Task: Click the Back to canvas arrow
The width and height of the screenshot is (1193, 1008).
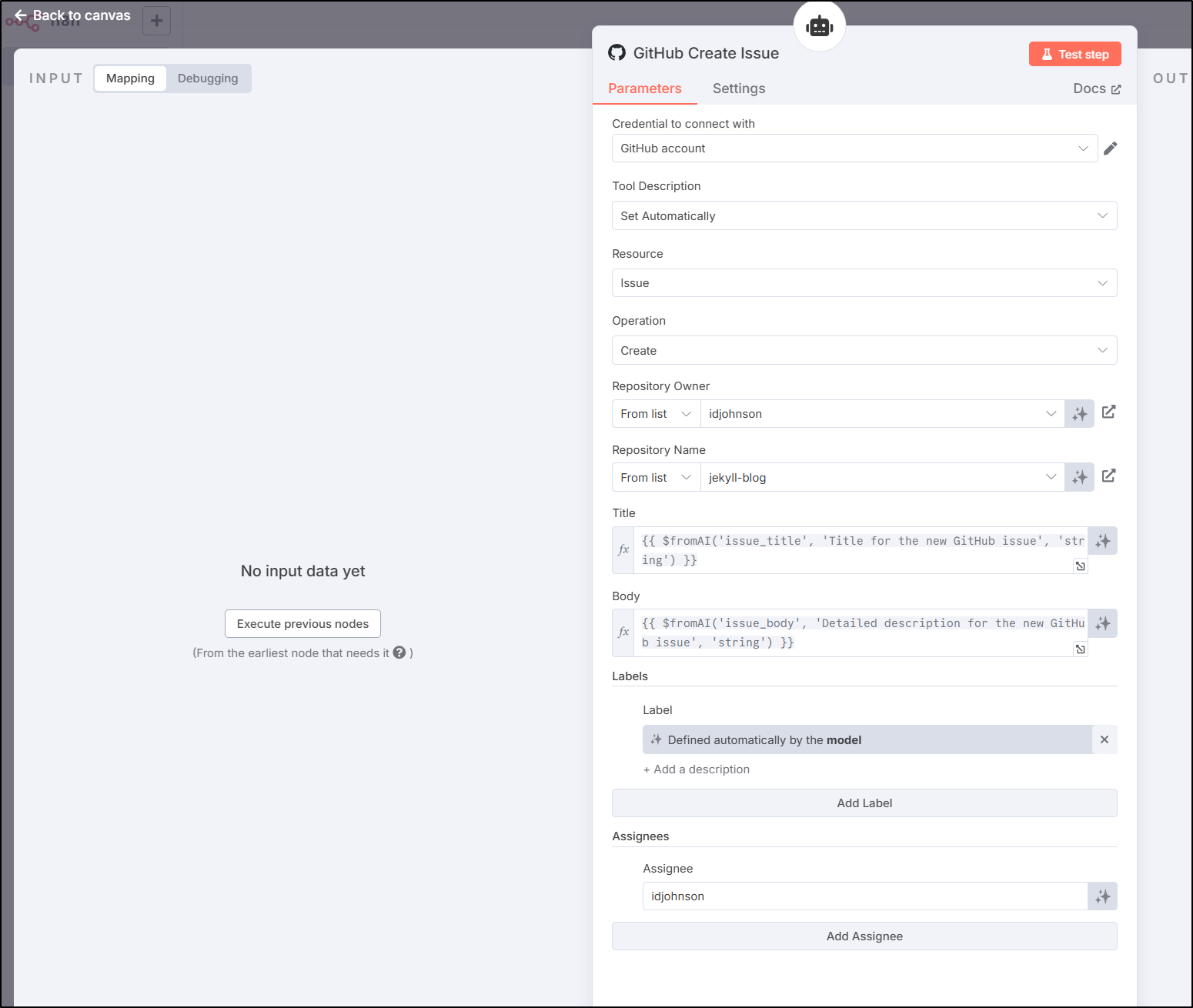Action: (x=21, y=15)
